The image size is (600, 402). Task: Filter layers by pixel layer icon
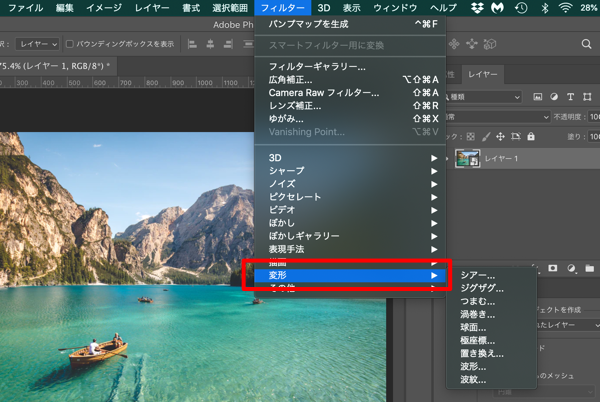(x=538, y=97)
